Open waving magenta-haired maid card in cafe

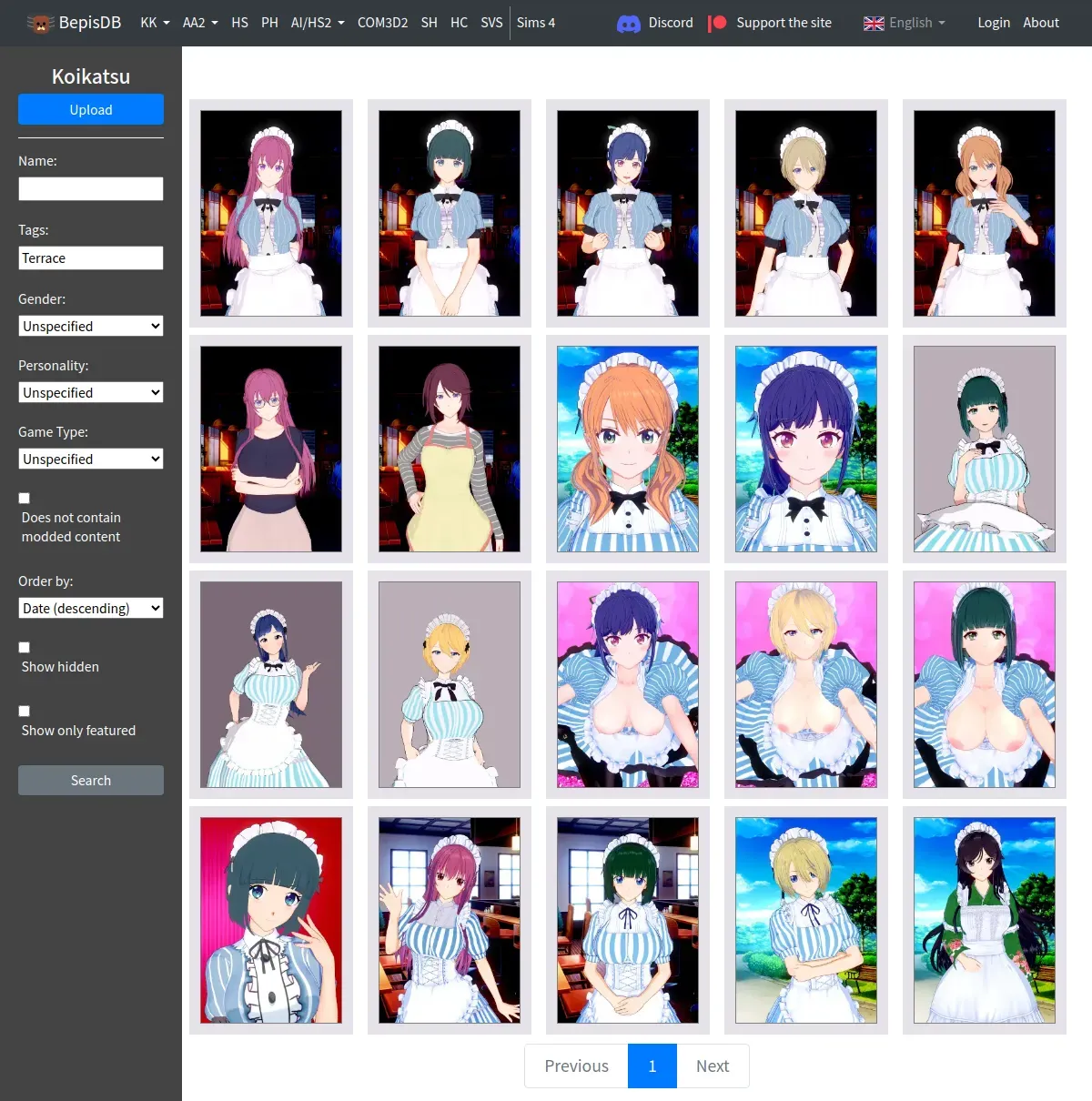tap(450, 920)
